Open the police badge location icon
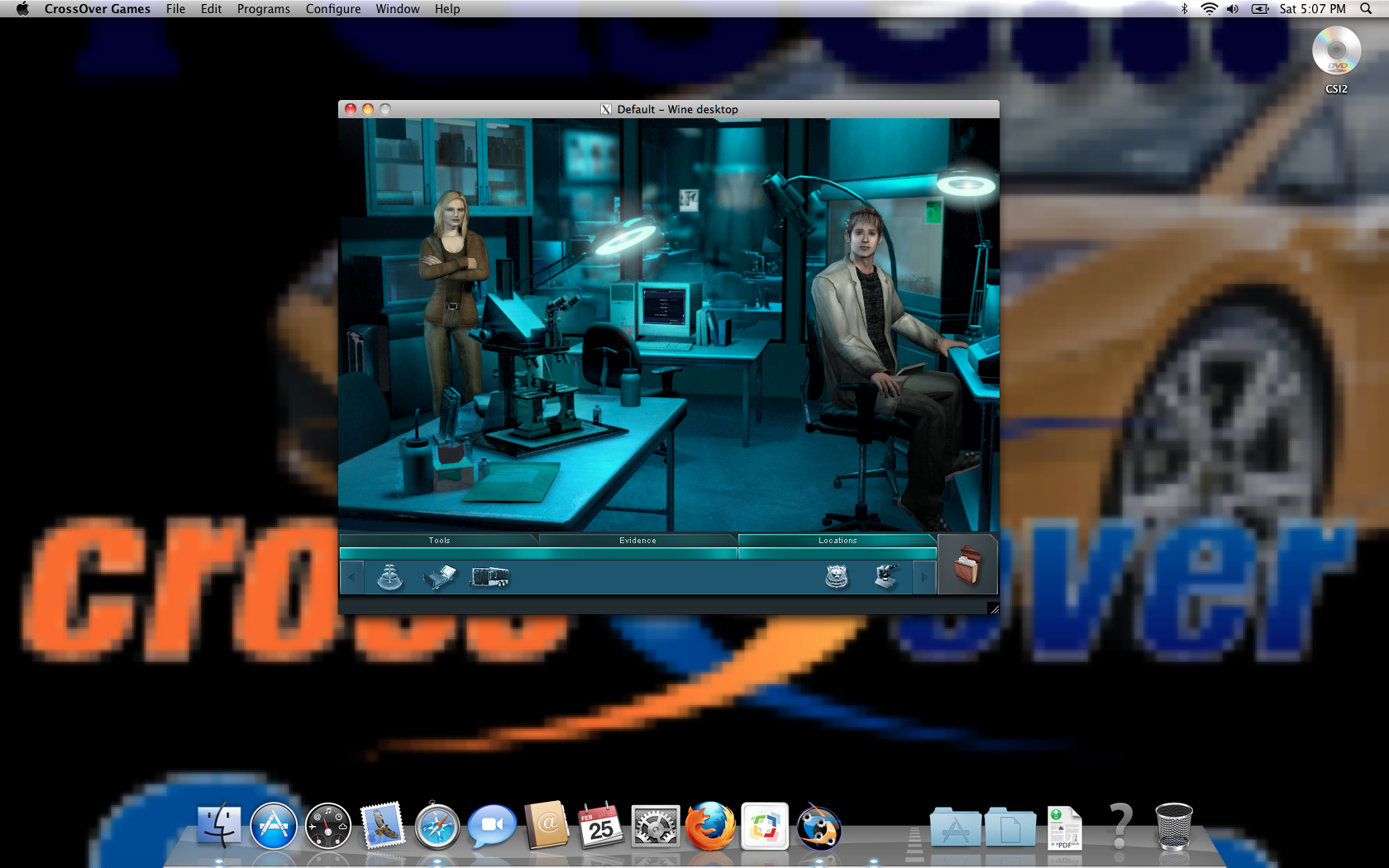Viewport: 1389px width, 868px height. (x=837, y=576)
